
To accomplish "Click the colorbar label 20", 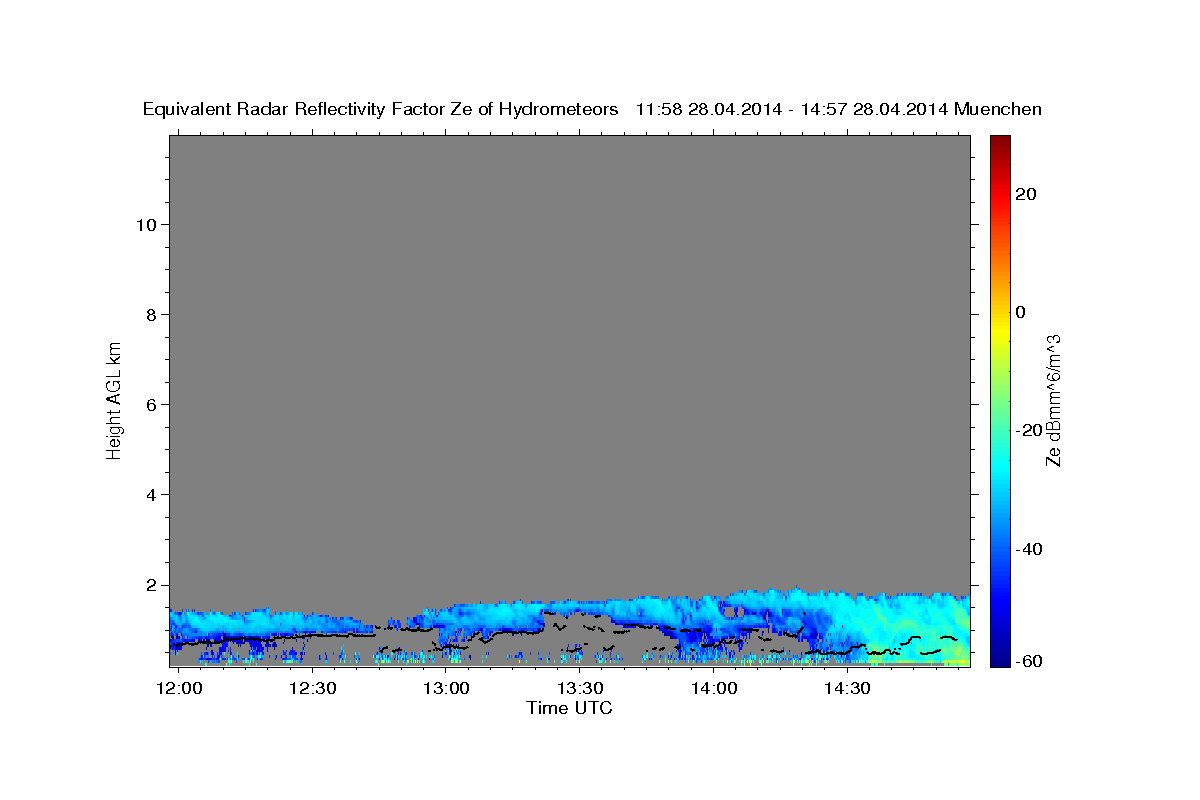I will click(1026, 194).
